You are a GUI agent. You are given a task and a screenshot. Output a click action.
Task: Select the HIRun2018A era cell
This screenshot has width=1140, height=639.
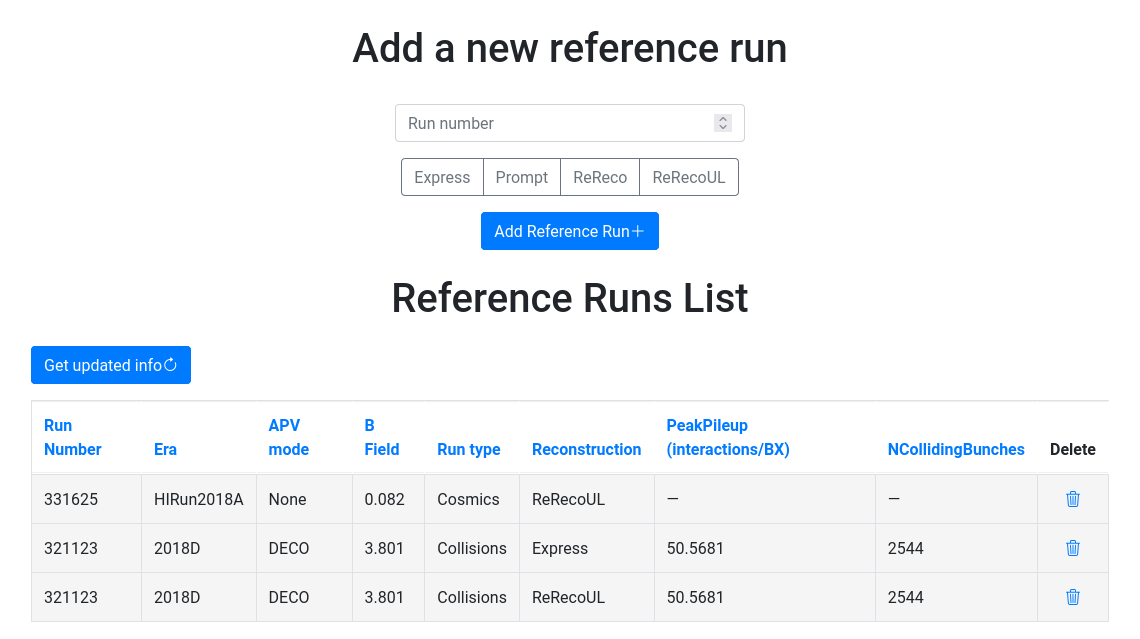point(198,499)
